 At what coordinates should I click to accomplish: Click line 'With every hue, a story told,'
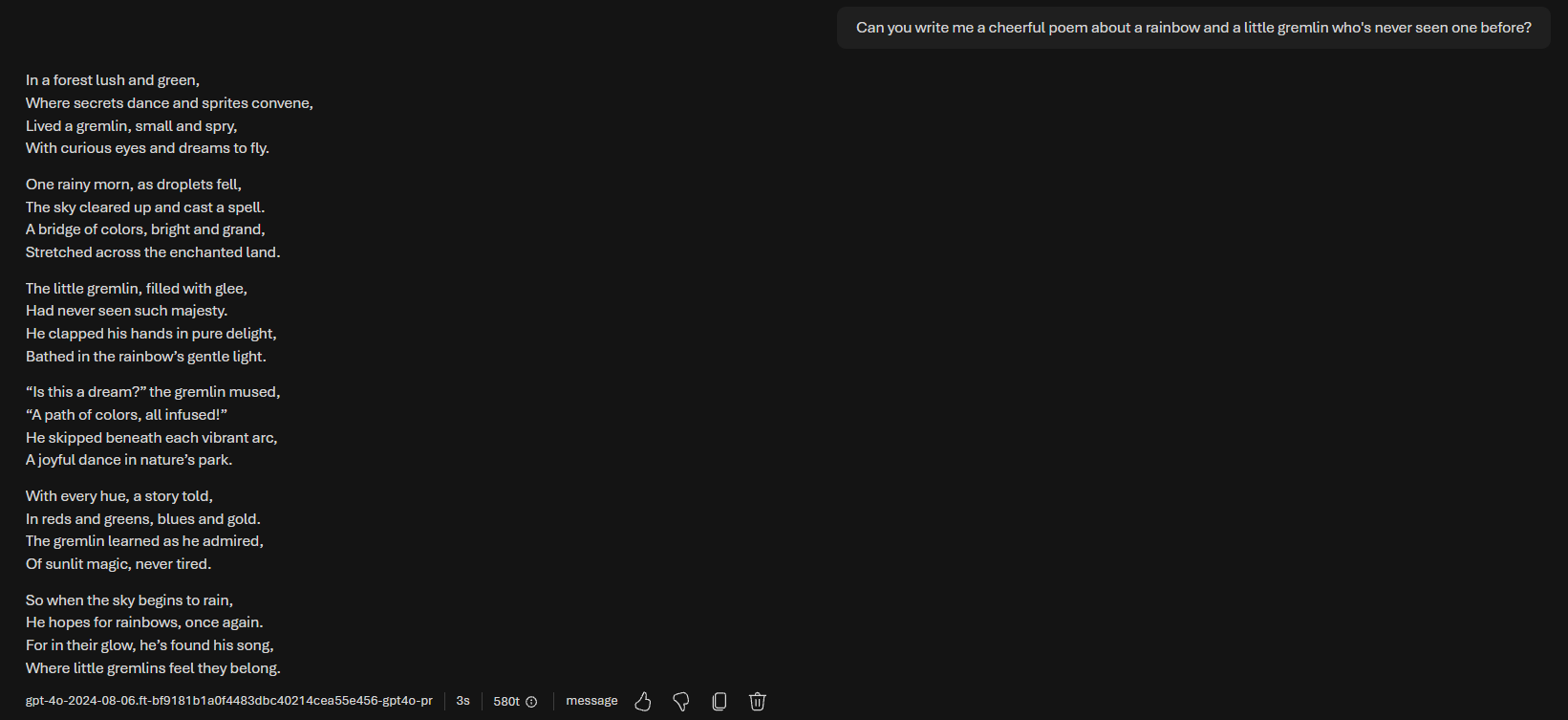(119, 496)
